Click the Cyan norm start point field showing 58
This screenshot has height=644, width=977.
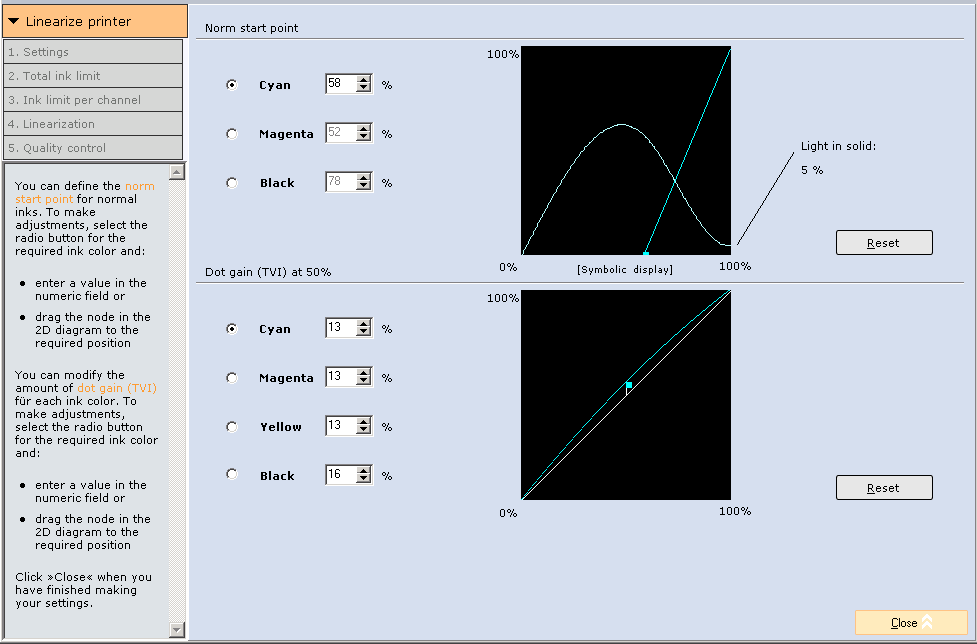click(340, 84)
